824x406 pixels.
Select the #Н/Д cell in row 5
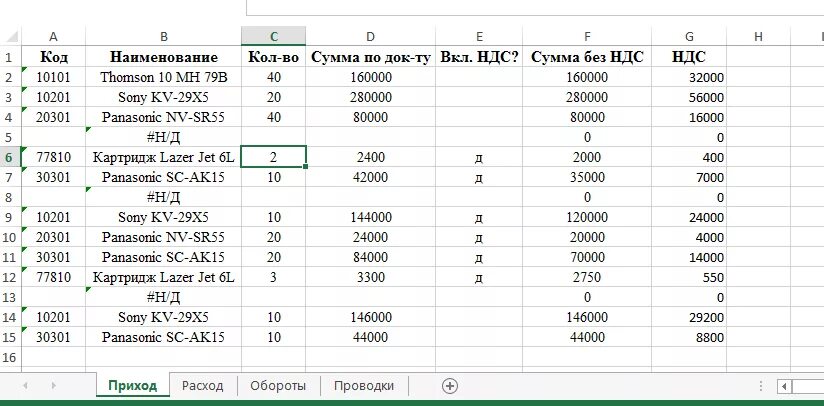(163, 138)
